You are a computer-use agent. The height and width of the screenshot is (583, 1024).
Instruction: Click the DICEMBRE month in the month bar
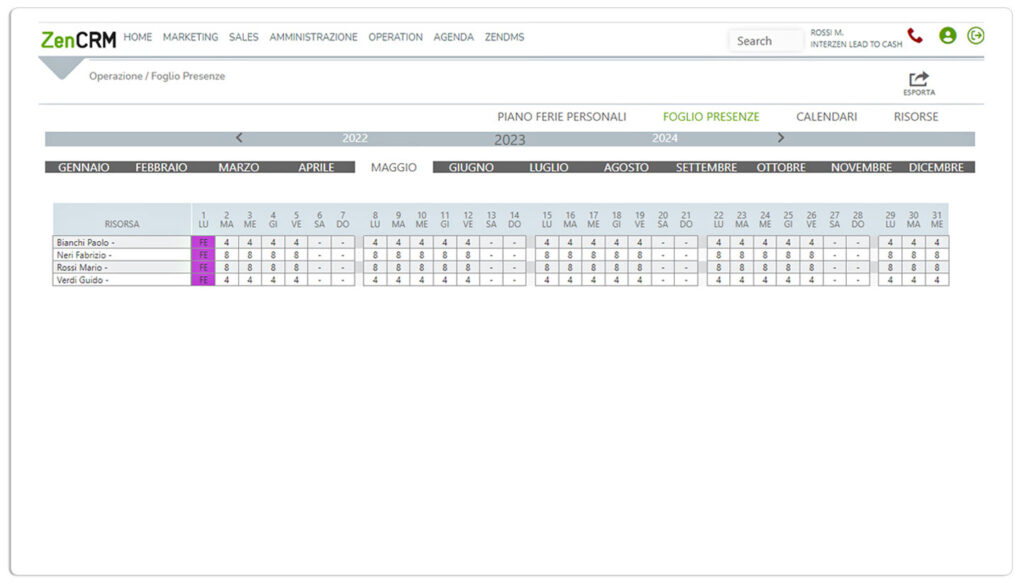pyautogui.click(x=937, y=167)
